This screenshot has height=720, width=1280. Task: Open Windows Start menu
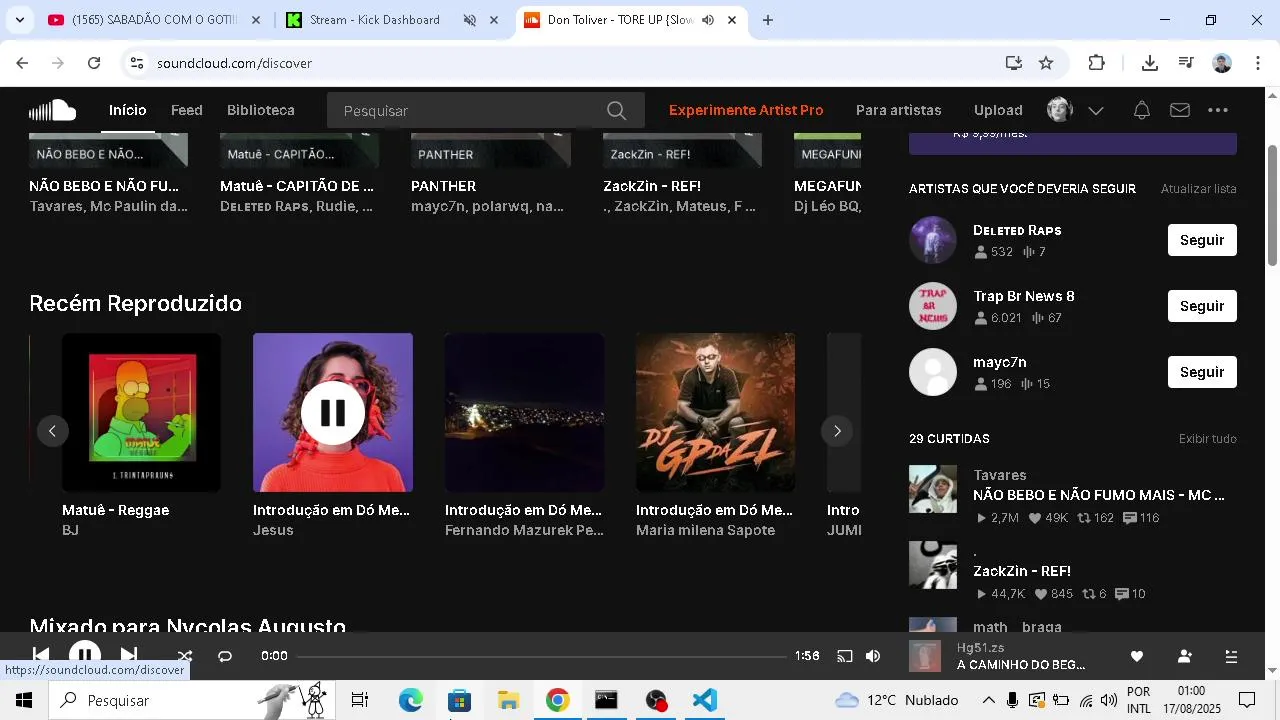click(24, 700)
